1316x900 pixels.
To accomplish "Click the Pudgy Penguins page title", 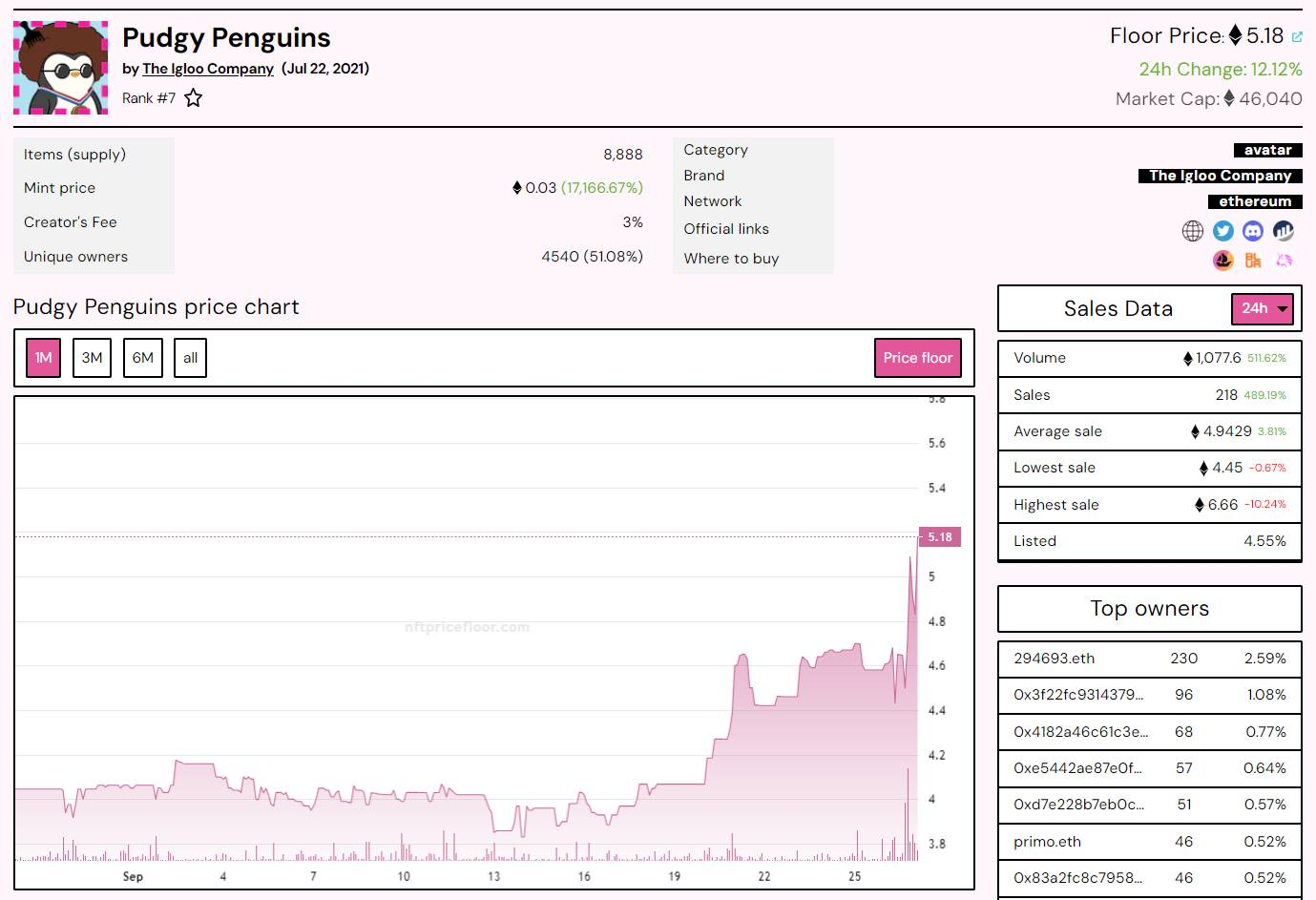I will 226,37.
